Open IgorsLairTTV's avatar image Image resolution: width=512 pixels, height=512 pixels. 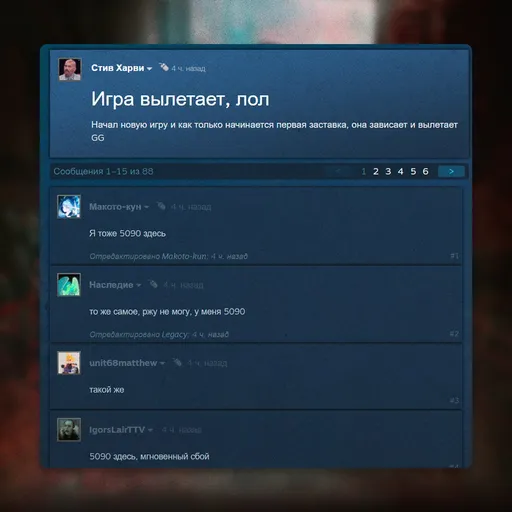[69, 430]
